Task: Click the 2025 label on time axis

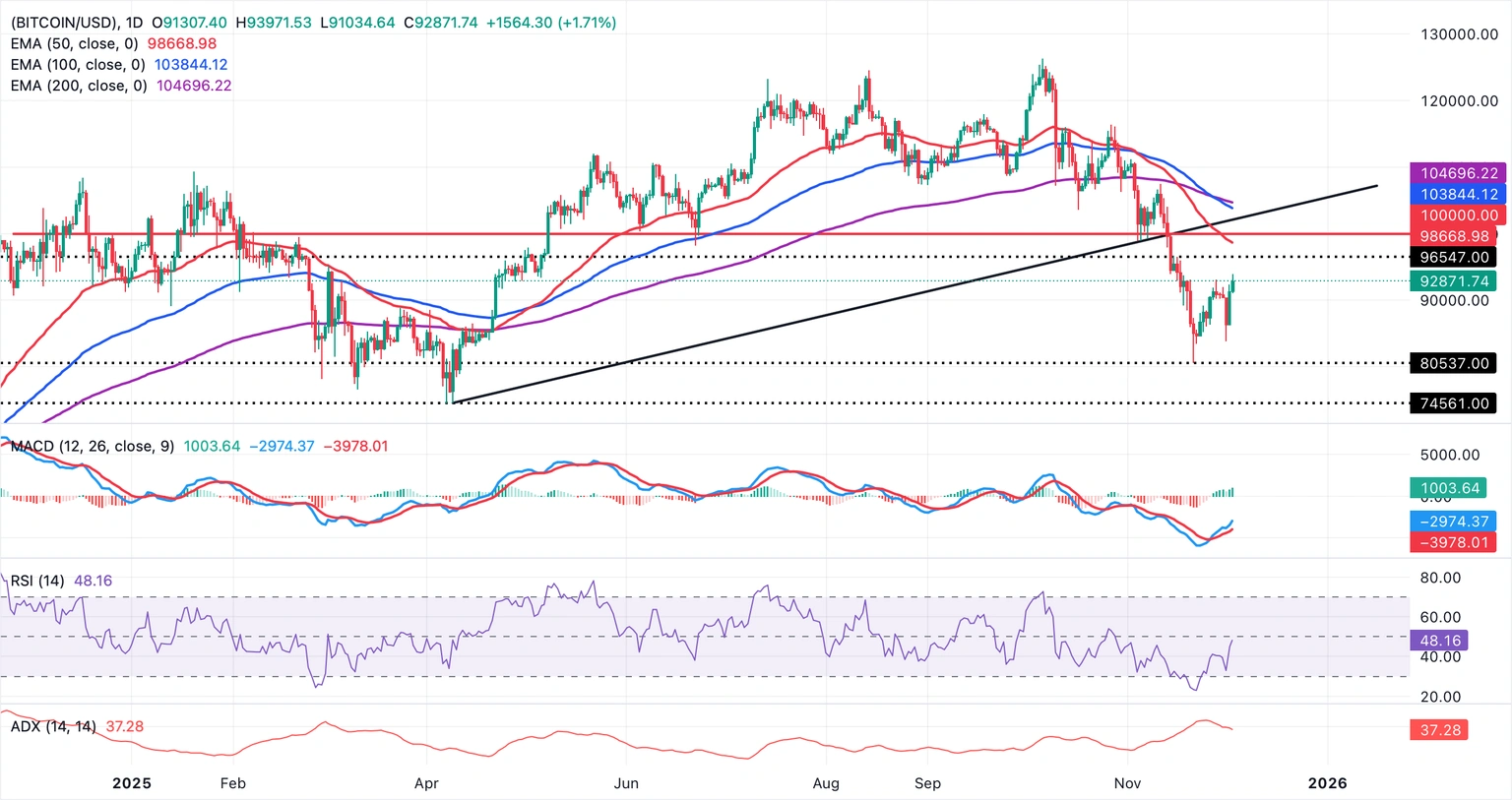Action: click(x=131, y=783)
